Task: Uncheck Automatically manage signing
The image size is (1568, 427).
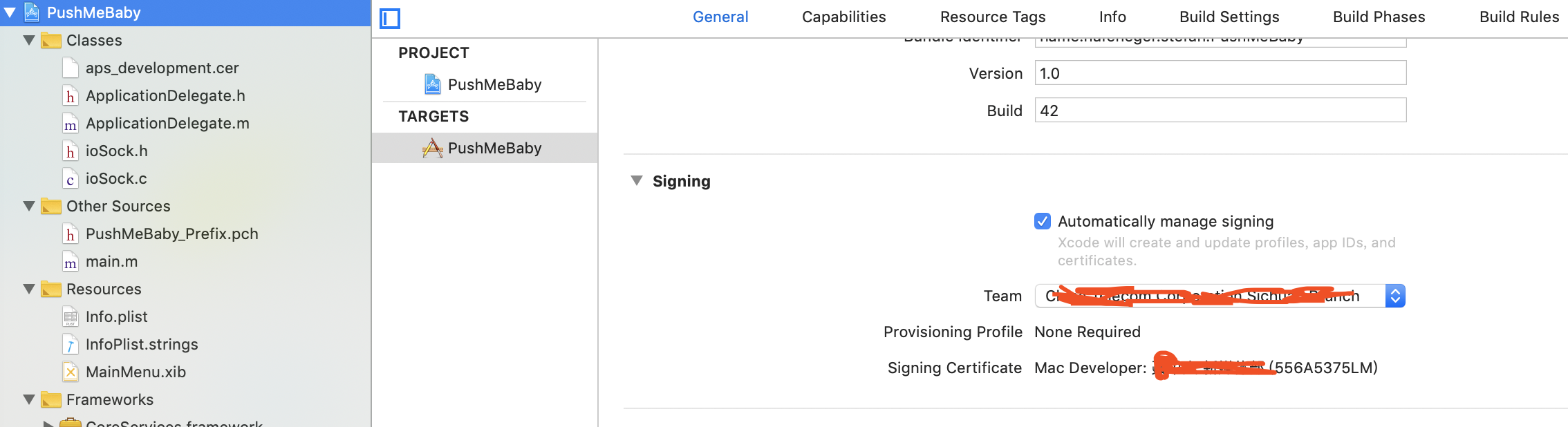Action: 1043,222
